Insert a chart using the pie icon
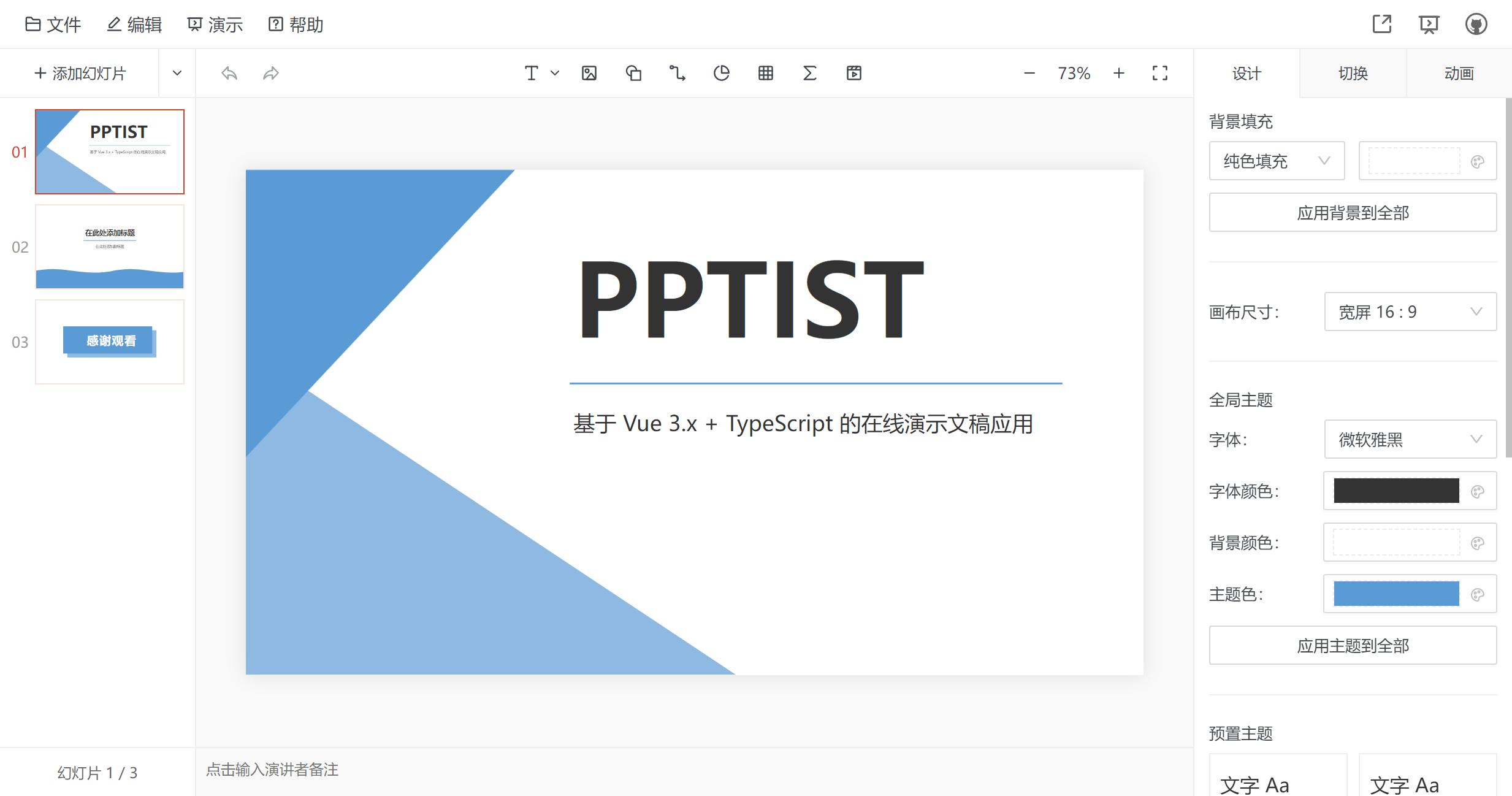Image resolution: width=1512 pixels, height=796 pixels. point(722,73)
